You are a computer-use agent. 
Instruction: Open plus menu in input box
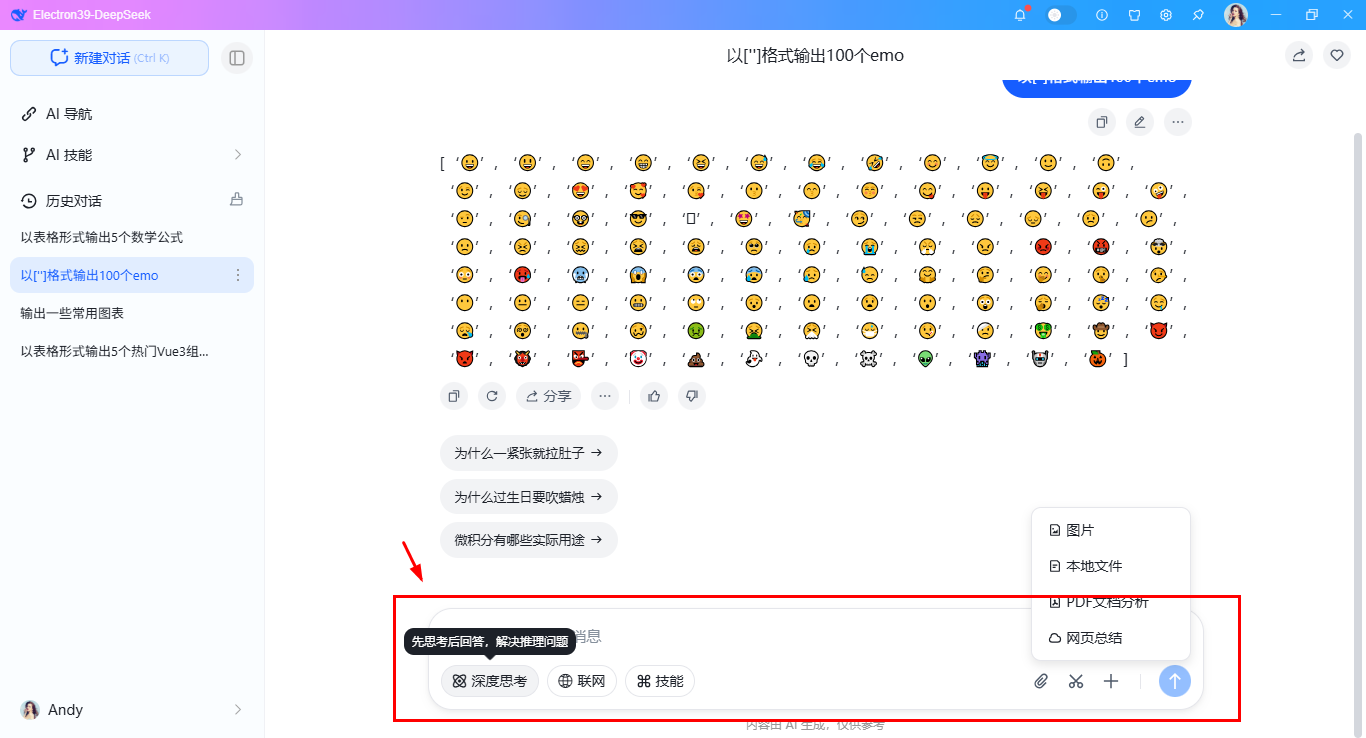[1111, 681]
